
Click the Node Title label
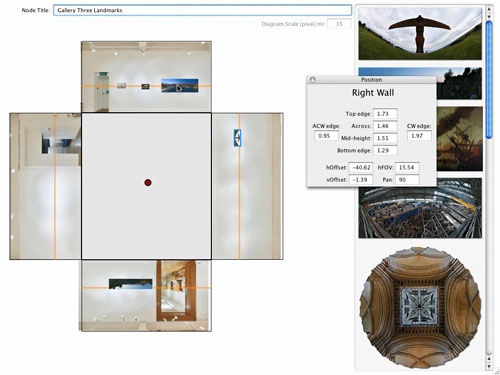pyautogui.click(x=35, y=10)
